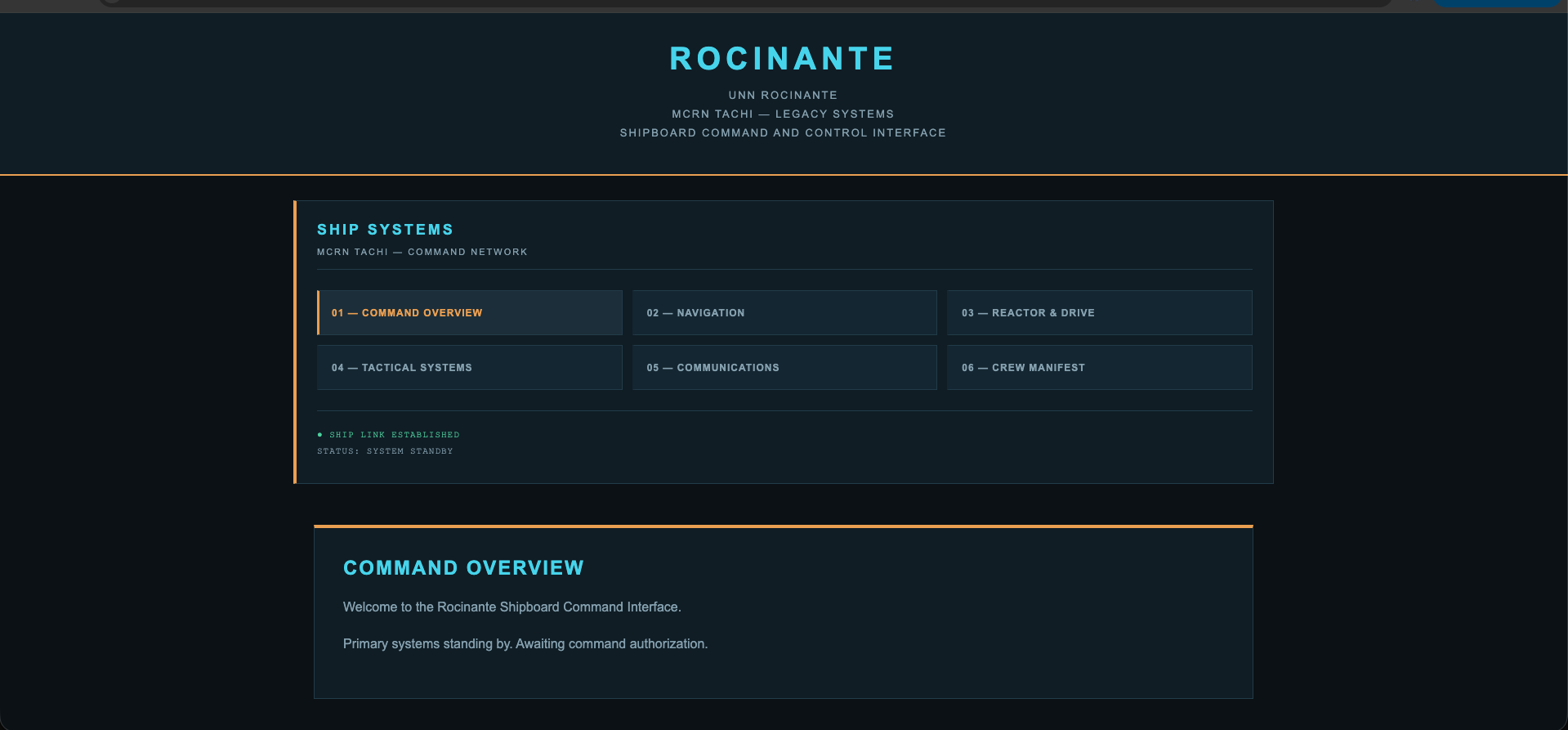
Task: Click the 'Welcome to the Rocinante' sentence
Action: (512, 607)
